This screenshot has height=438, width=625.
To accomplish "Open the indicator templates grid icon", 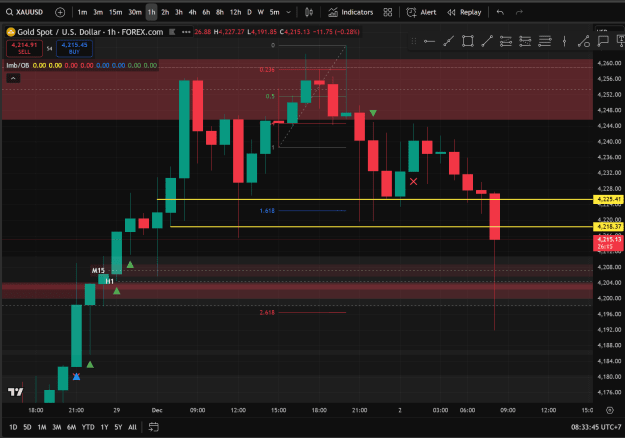I will pyautogui.click(x=387, y=12).
